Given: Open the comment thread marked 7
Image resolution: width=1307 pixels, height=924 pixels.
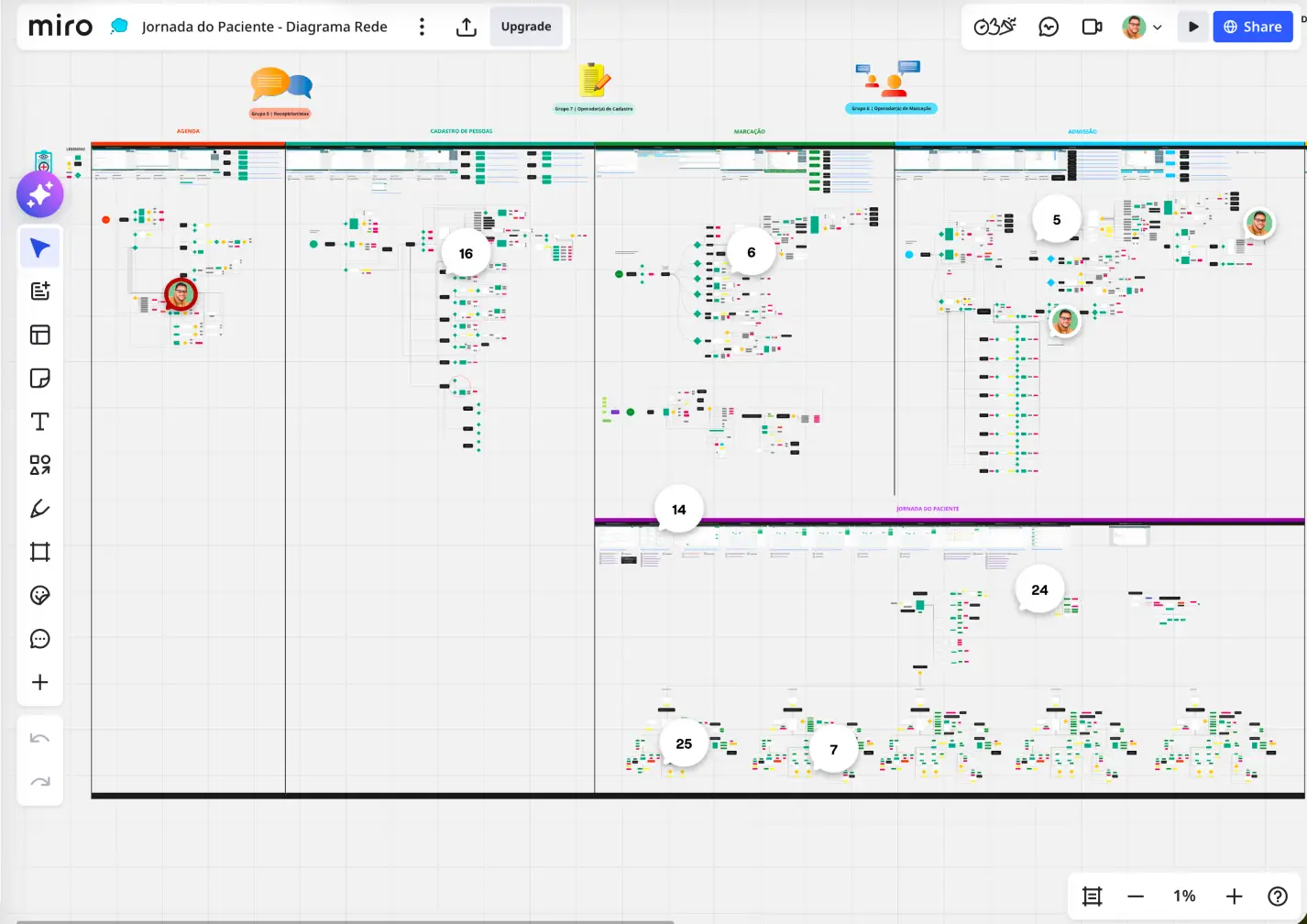Looking at the screenshot, I should click(834, 749).
